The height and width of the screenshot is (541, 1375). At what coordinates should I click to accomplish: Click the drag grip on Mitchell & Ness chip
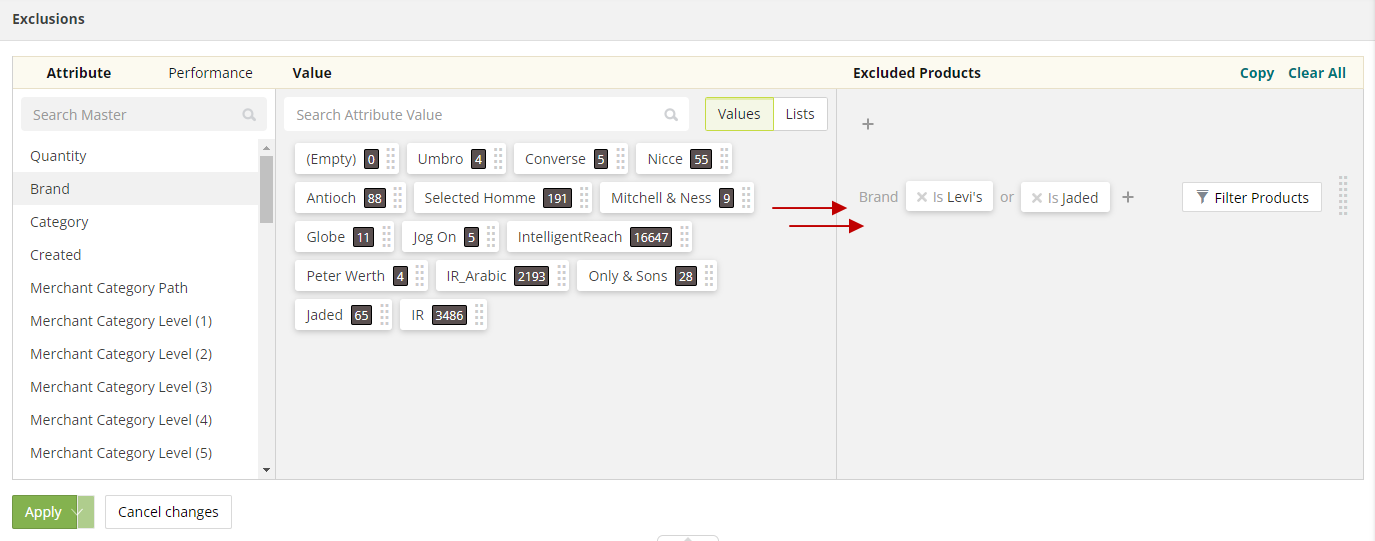click(746, 198)
